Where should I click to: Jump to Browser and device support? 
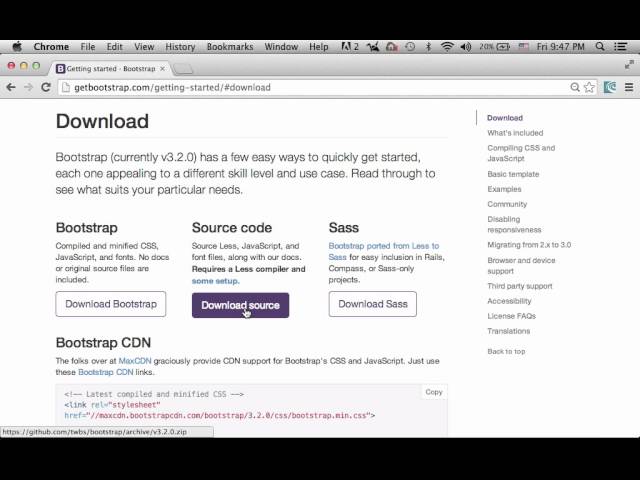point(521,266)
